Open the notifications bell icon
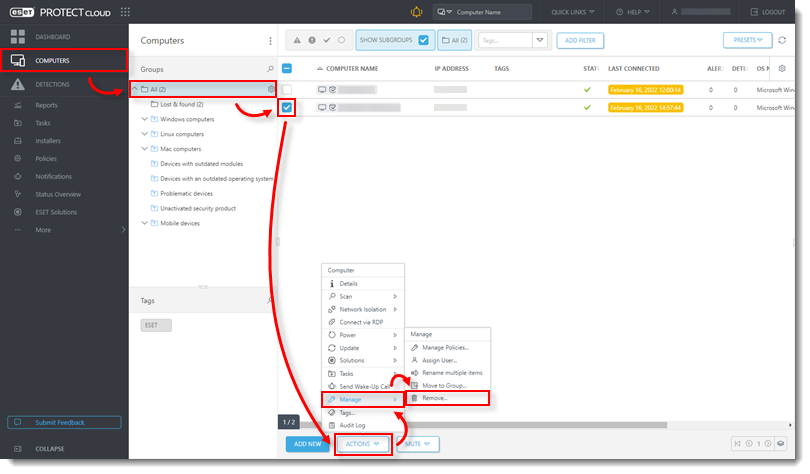 pos(416,12)
